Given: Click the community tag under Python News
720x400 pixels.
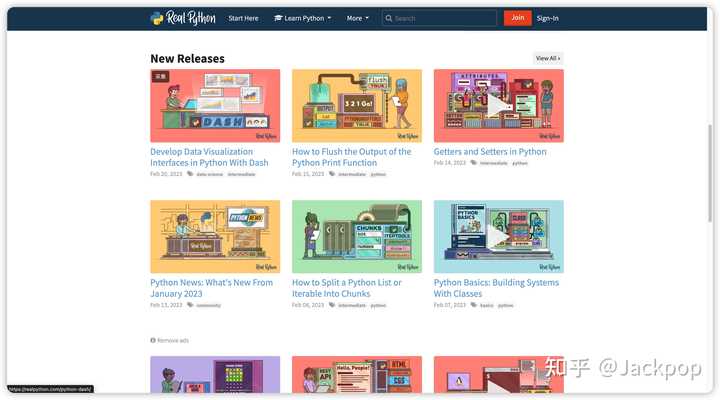Looking at the screenshot, I should (208, 305).
